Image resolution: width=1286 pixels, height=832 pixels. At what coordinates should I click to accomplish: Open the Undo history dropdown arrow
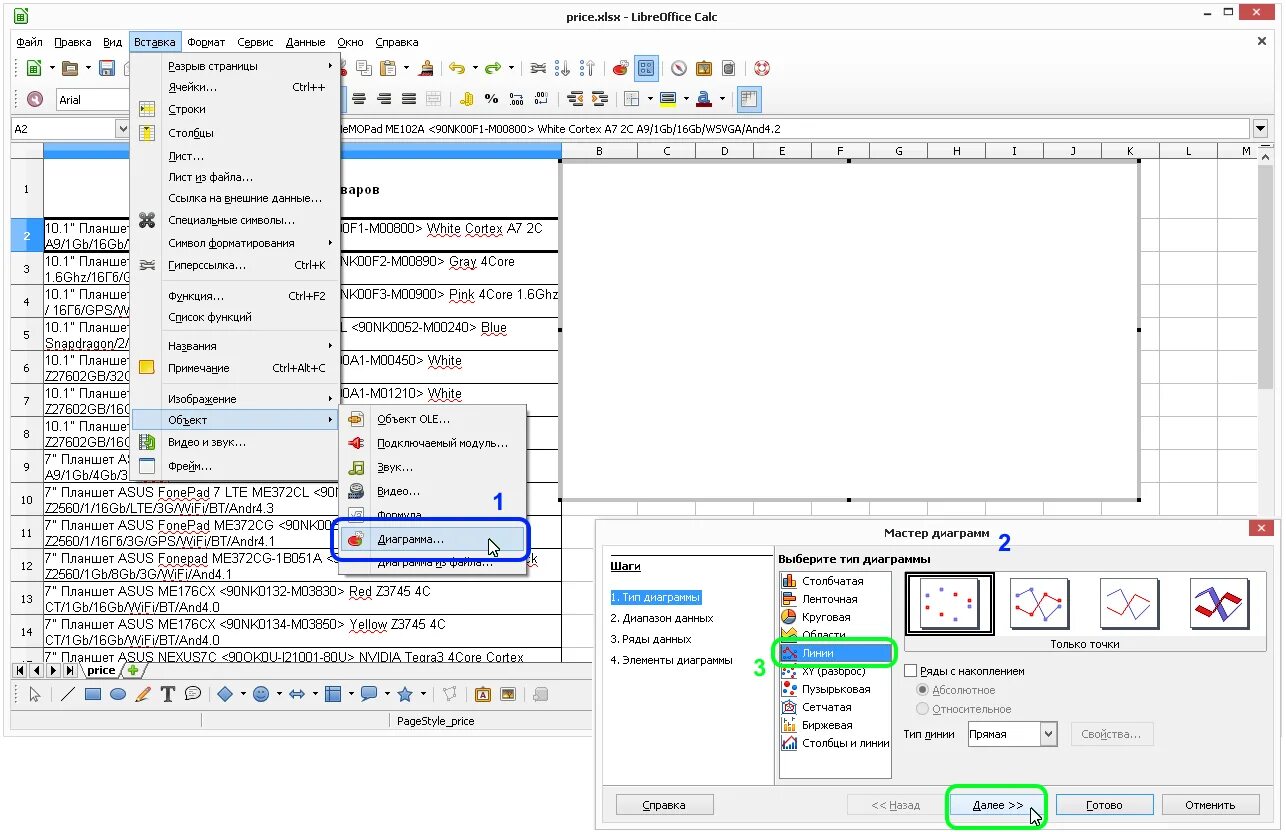pos(475,68)
